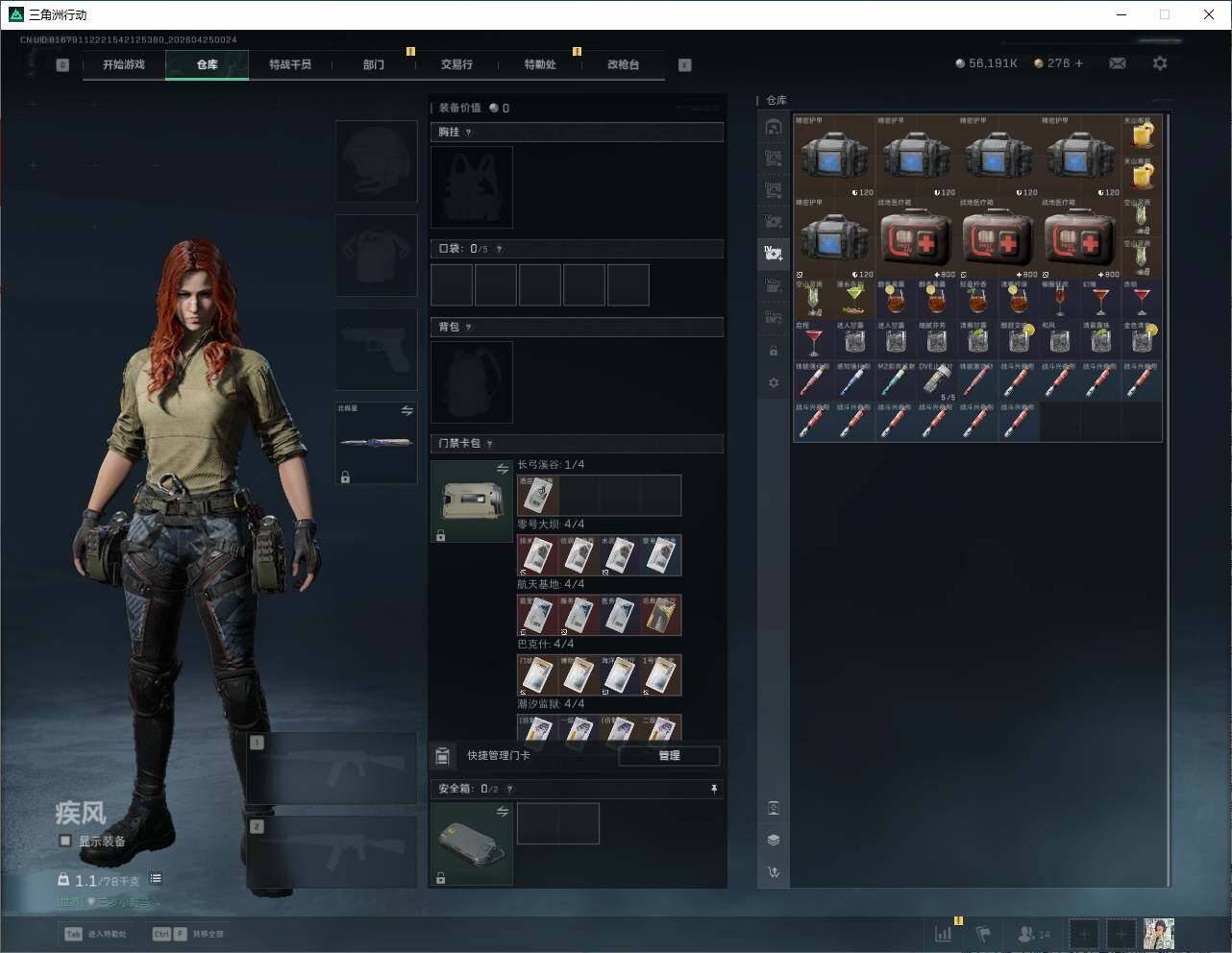Click the empty helmet equipment slot
This screenshot has width=1232, height=953.
(x=377, y=160)
